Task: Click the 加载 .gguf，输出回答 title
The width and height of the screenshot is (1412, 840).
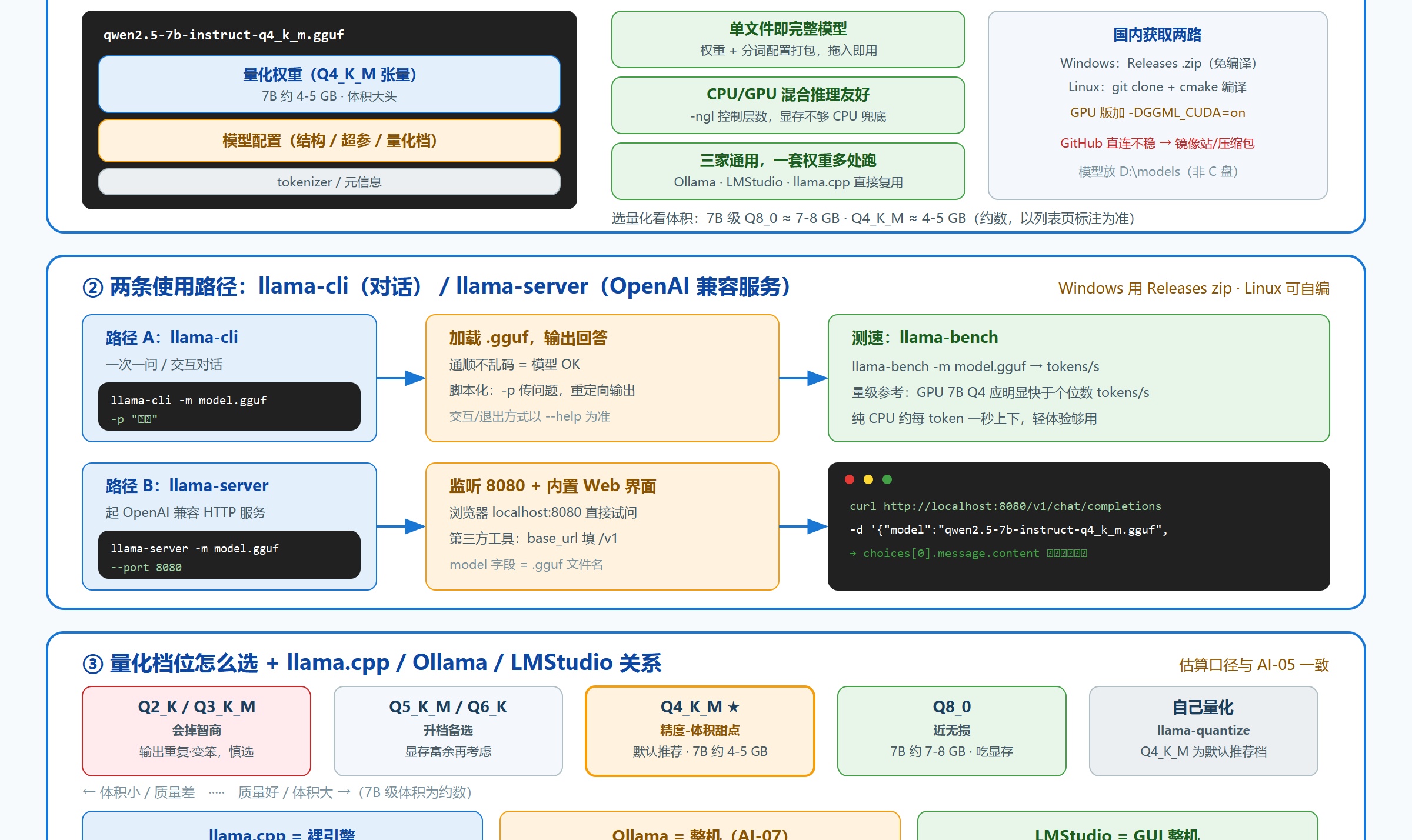Action: coord(528,337)
